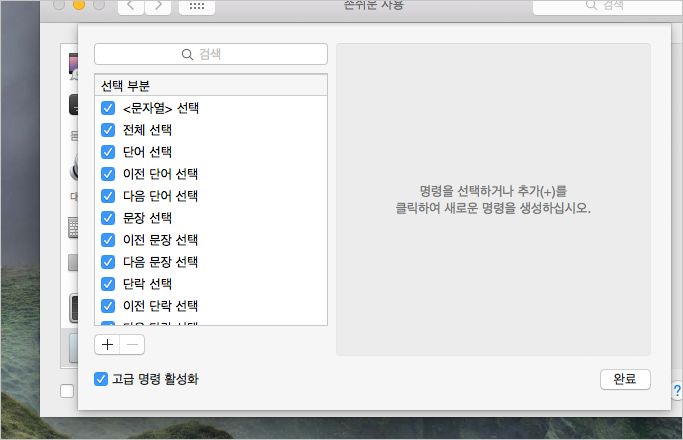Click the command list 검색 search field
The height and width of the screenshot is (440, 683).
coord(211,54)
